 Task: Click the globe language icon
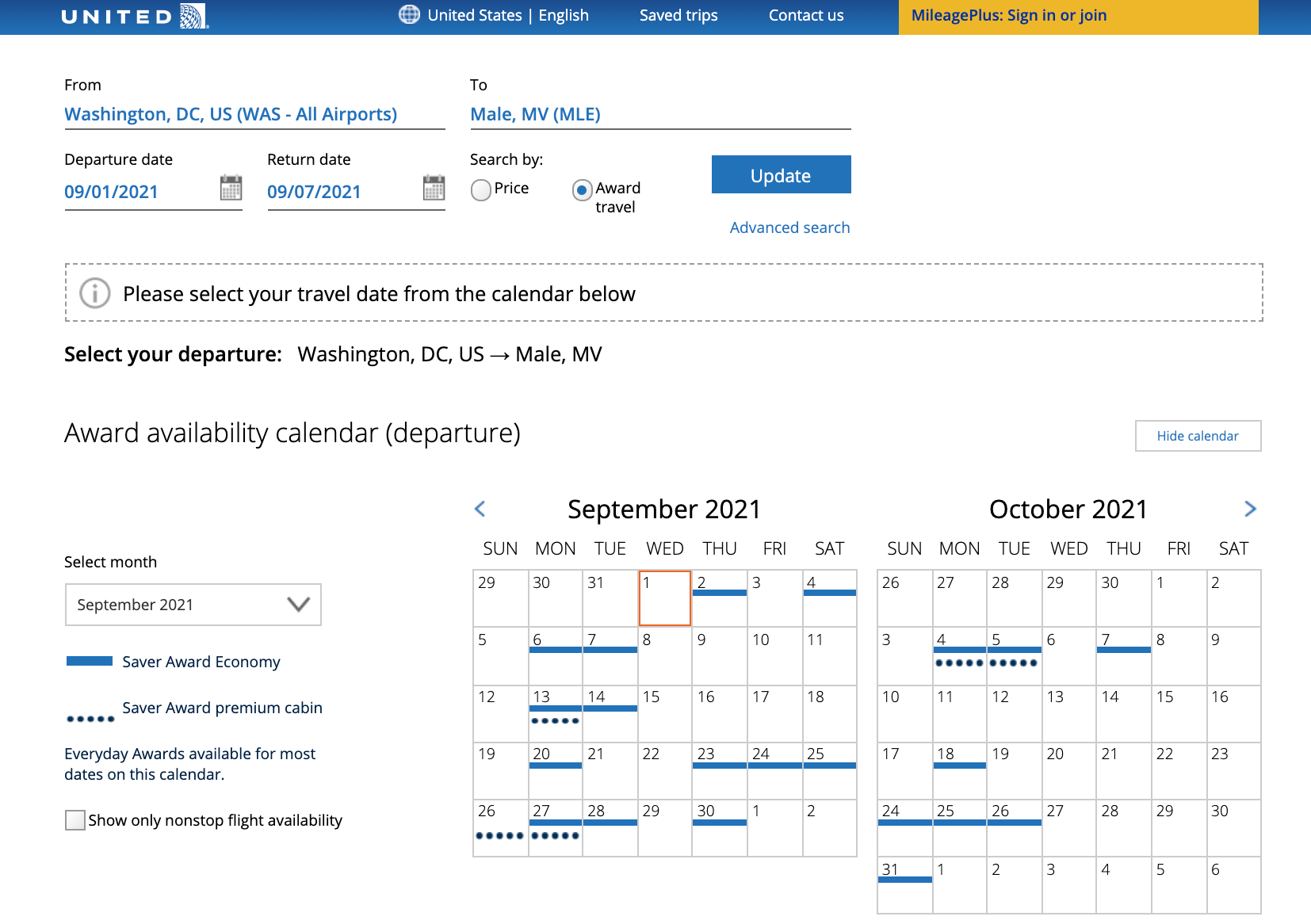[x=409, y=15]
